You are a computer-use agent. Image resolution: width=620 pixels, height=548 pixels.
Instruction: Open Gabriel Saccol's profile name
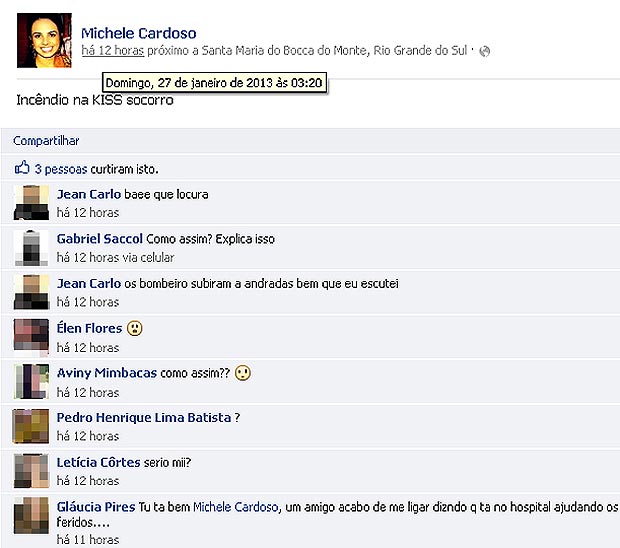pos(100,239)
